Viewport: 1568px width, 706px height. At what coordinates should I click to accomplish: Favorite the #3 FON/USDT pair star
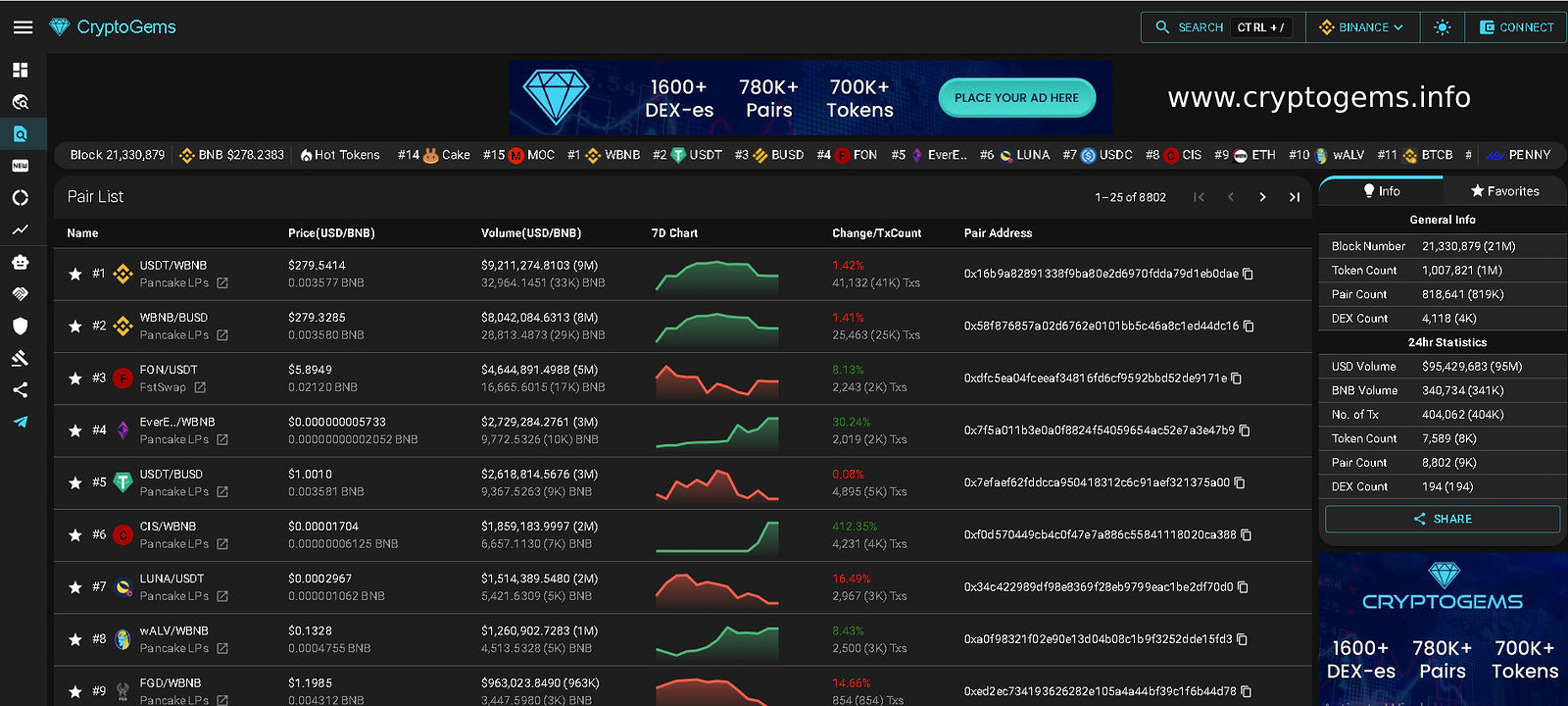74,378
